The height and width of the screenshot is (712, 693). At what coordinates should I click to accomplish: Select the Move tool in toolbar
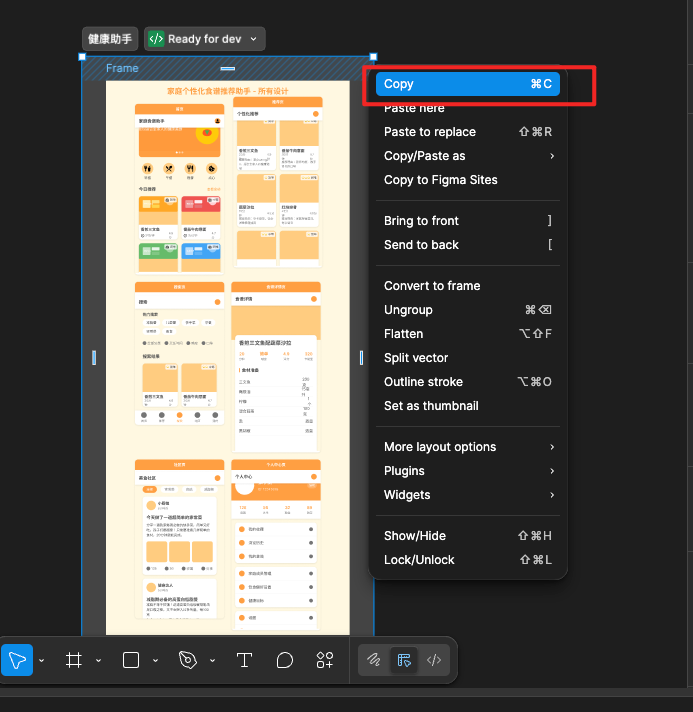pos(17,660)
